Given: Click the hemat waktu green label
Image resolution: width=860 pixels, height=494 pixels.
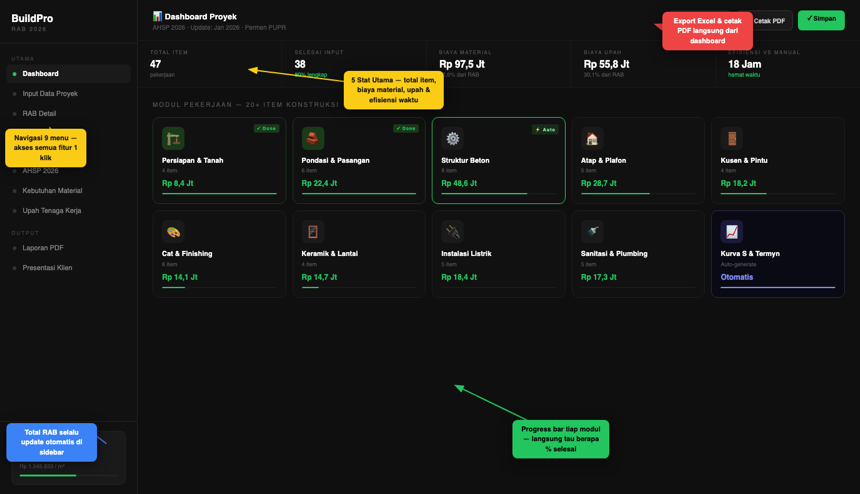Looking at the screenshot, I should pyautogui.click(x=744, y=75).
